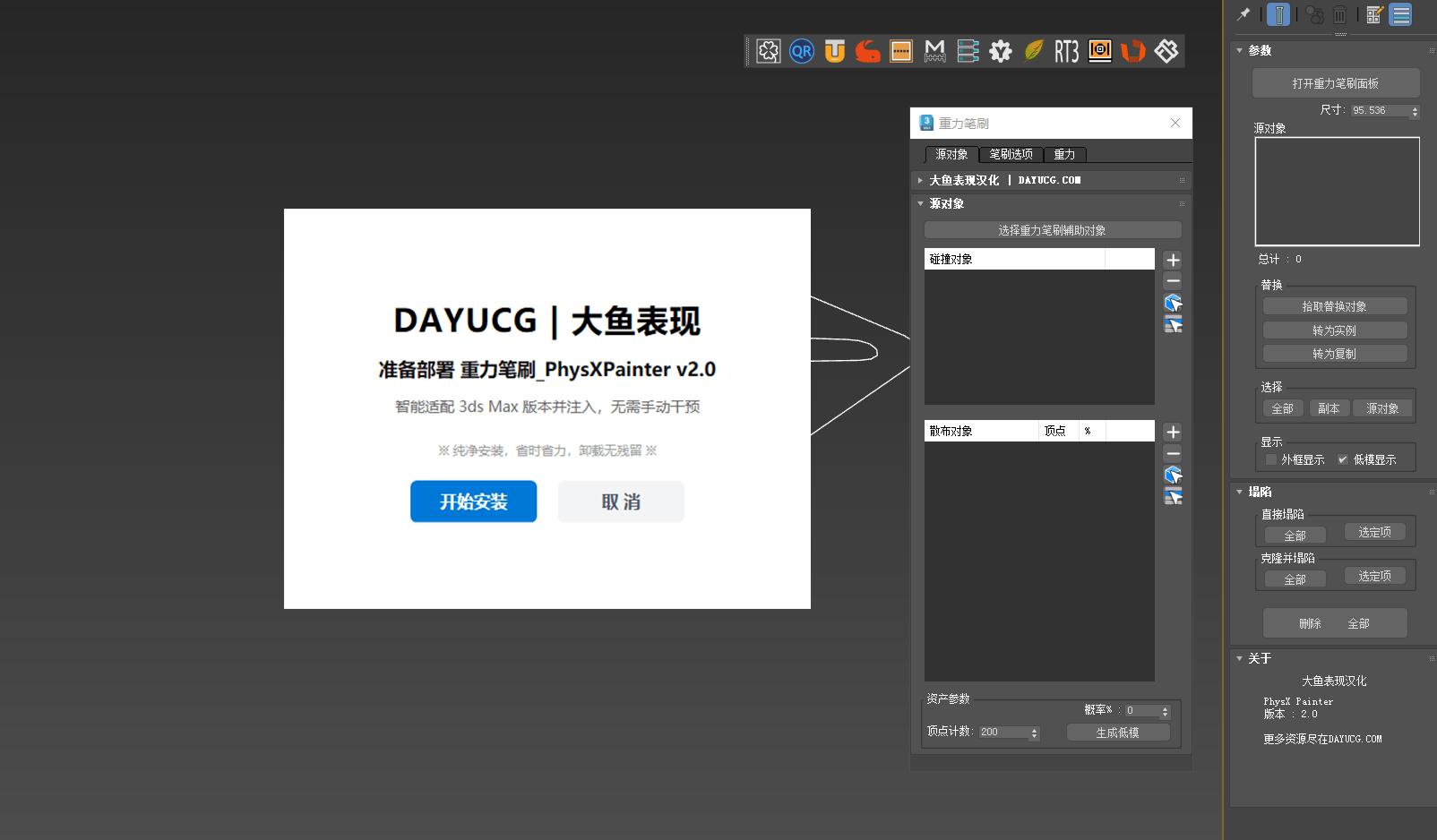Screen dimensions: 1437x840
Task: Click the 概率% value field
Action: [1142, 711]
